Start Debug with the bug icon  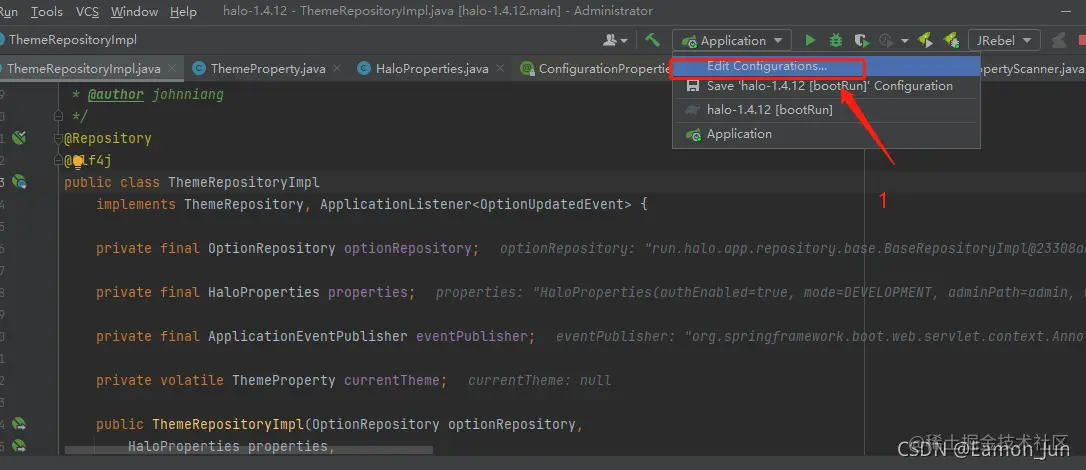pos(836,40)
